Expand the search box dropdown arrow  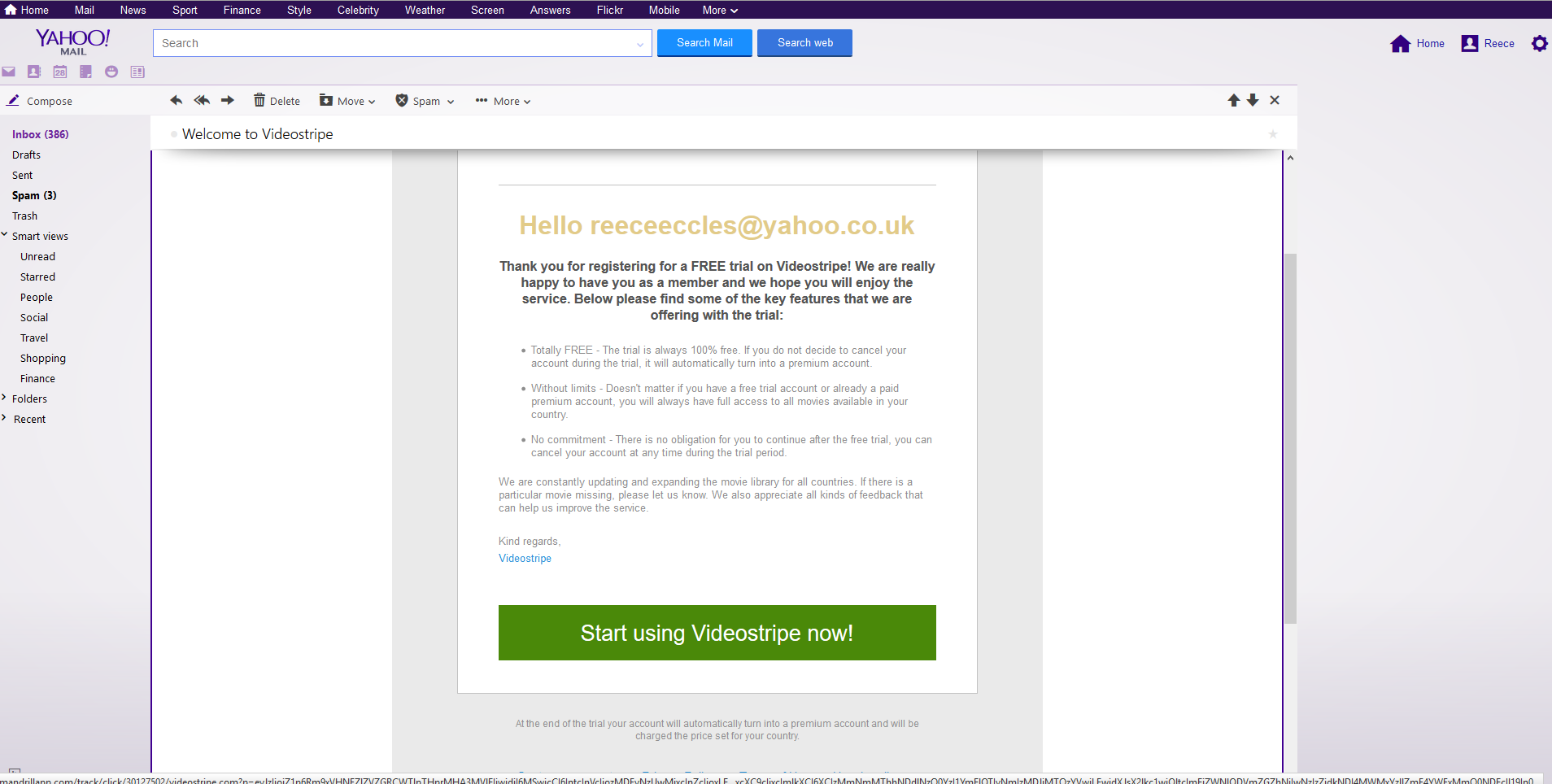coord(640,44)
